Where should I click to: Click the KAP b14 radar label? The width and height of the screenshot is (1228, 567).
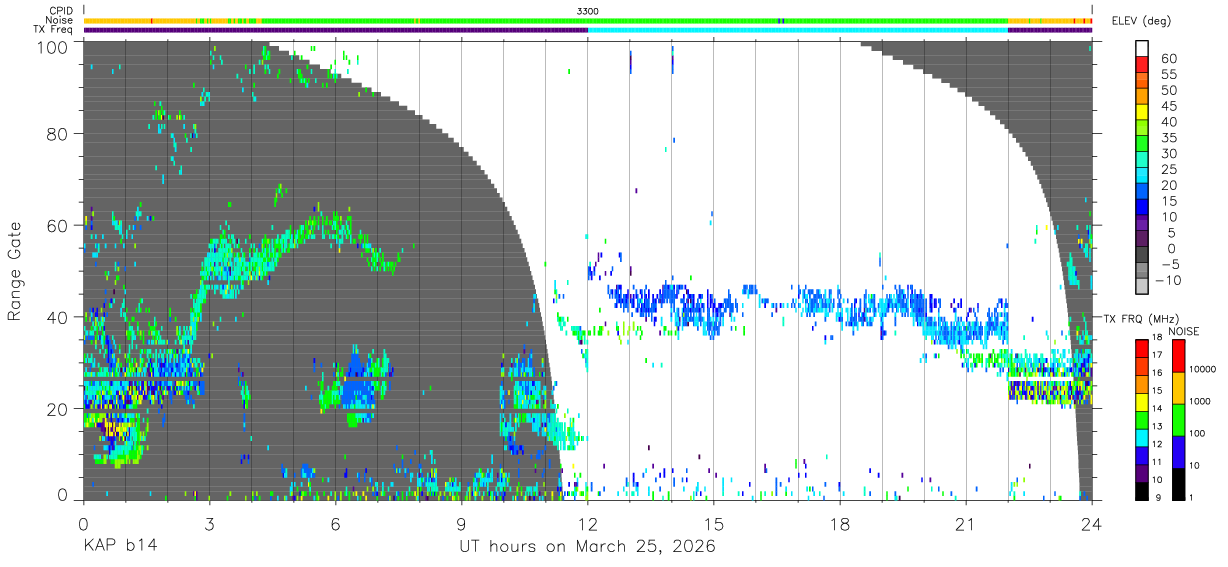pyautogui.click(x=119, y=546)
